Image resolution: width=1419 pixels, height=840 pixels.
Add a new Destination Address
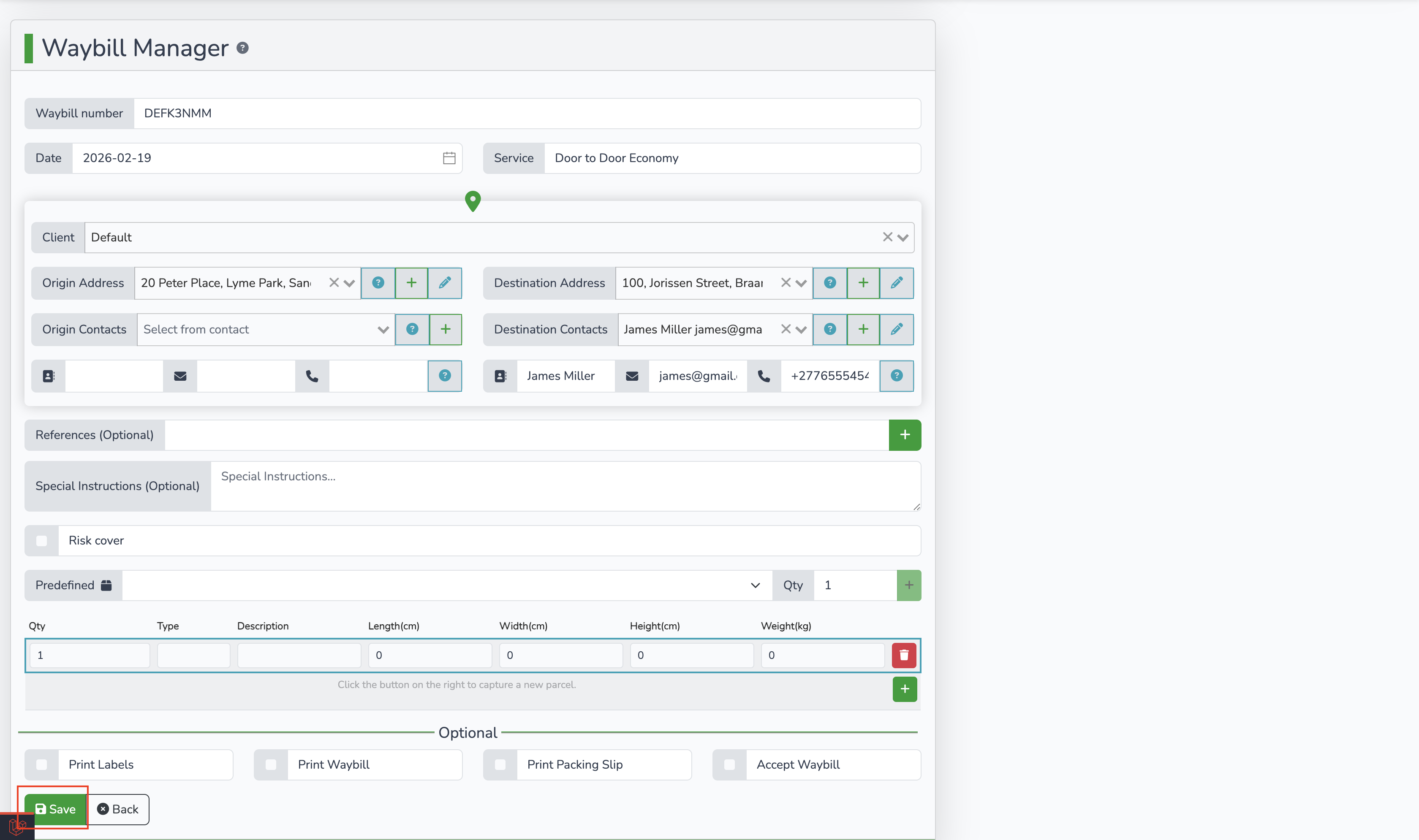pyautogui.click(x=864, y=282)
